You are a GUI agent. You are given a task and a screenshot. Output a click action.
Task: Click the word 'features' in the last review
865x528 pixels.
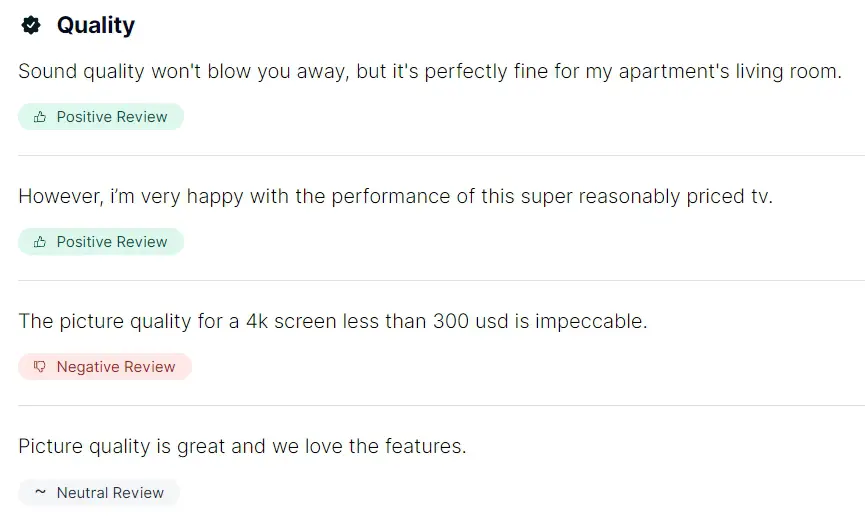tap(423, 446)
